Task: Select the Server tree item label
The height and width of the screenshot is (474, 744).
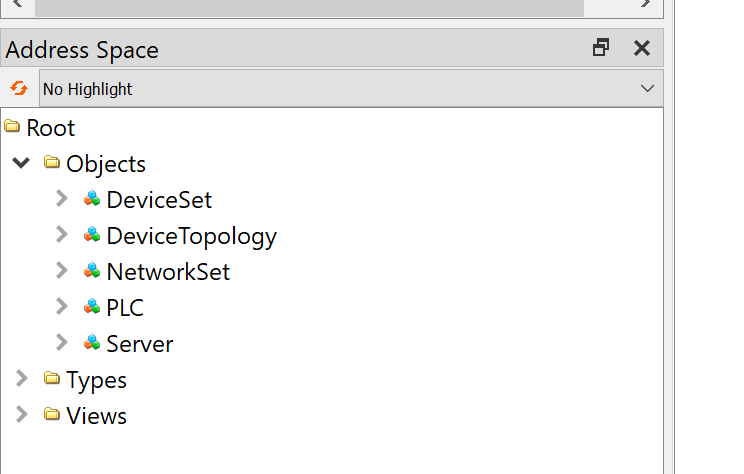Action: pos(140,344)
